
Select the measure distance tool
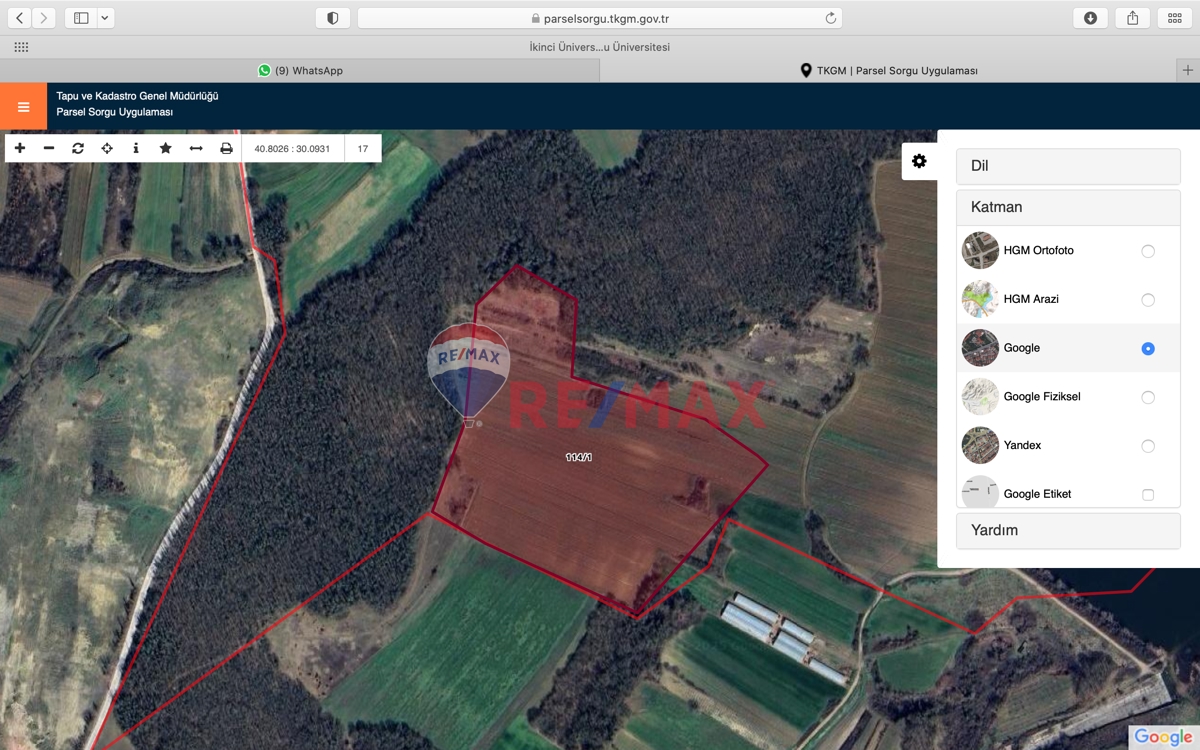[x=196, y=148]
